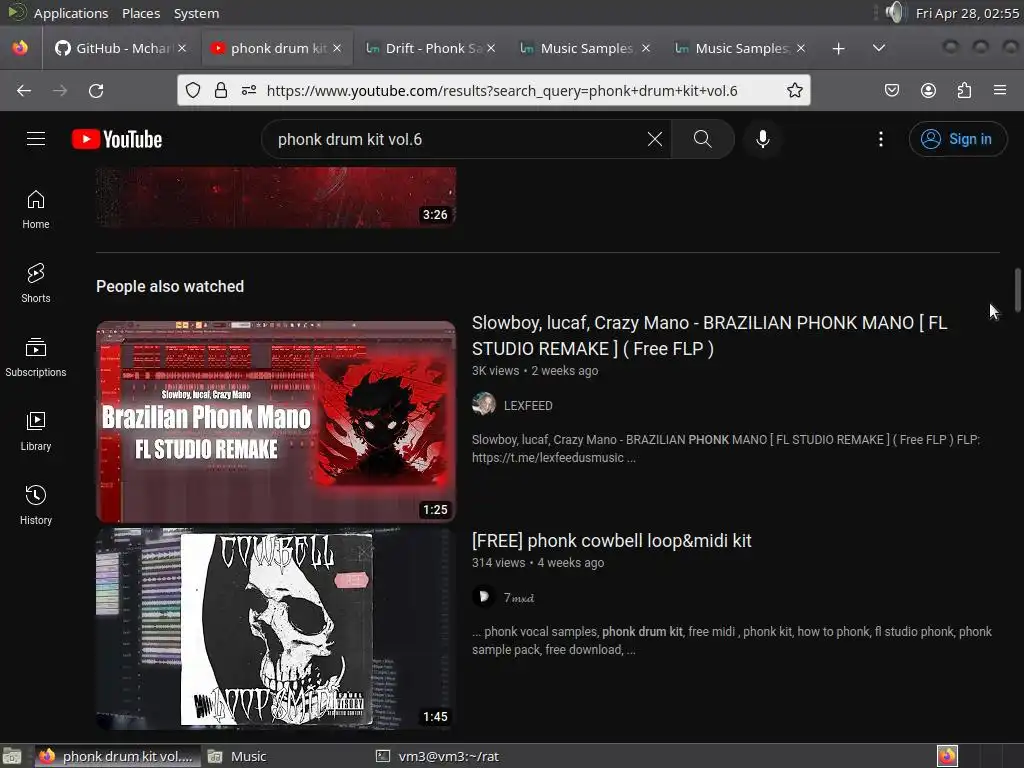Click the People also watched heading
The width and height of the screenshot is (1024, 768).
pyautogui.click(x=170, y=286)
